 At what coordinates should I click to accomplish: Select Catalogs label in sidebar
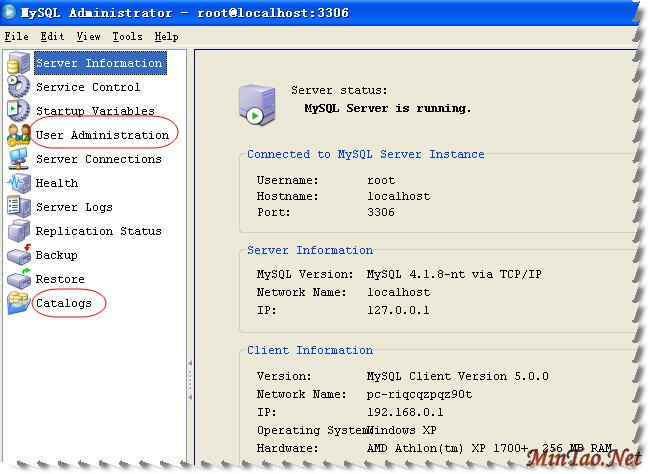[x=64, y=303]
